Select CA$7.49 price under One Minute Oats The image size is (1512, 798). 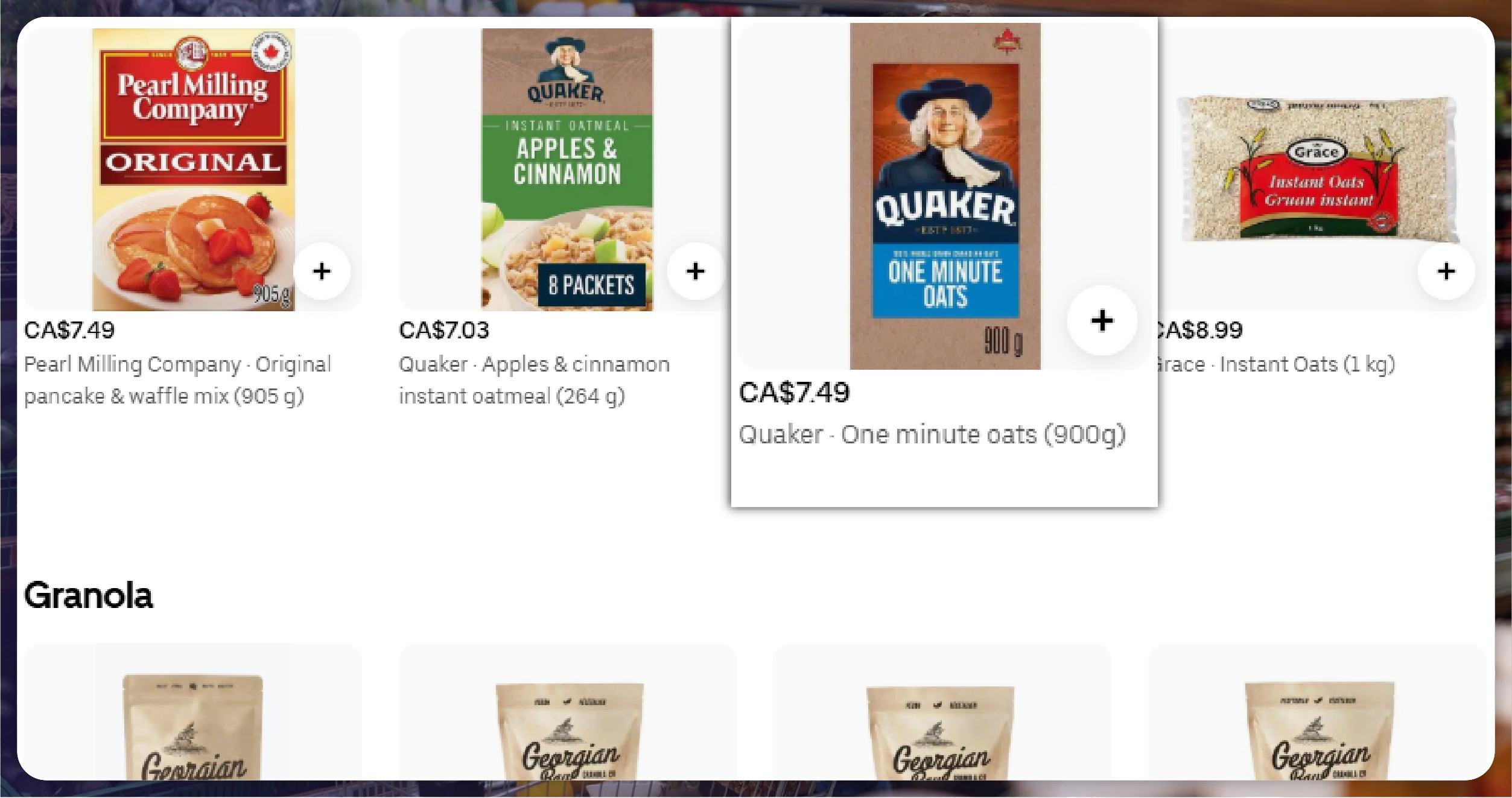(794, 393)
